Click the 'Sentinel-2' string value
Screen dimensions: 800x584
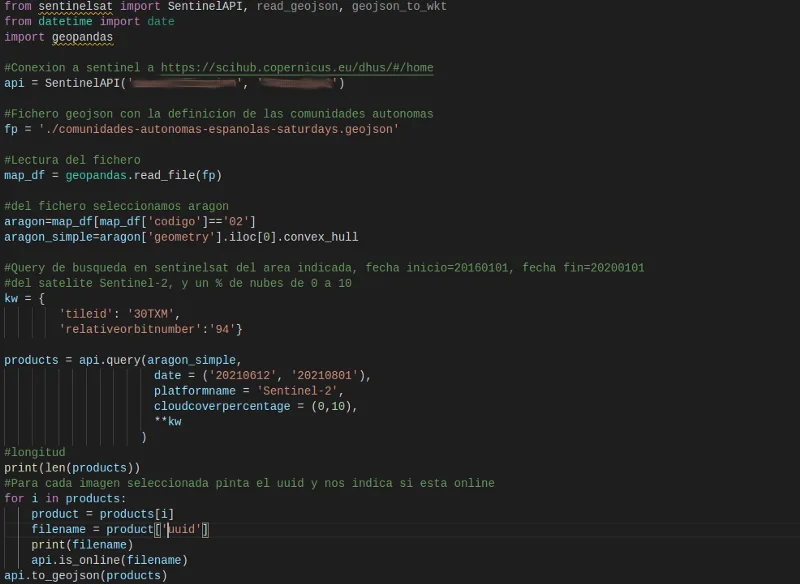coord(297,391)
